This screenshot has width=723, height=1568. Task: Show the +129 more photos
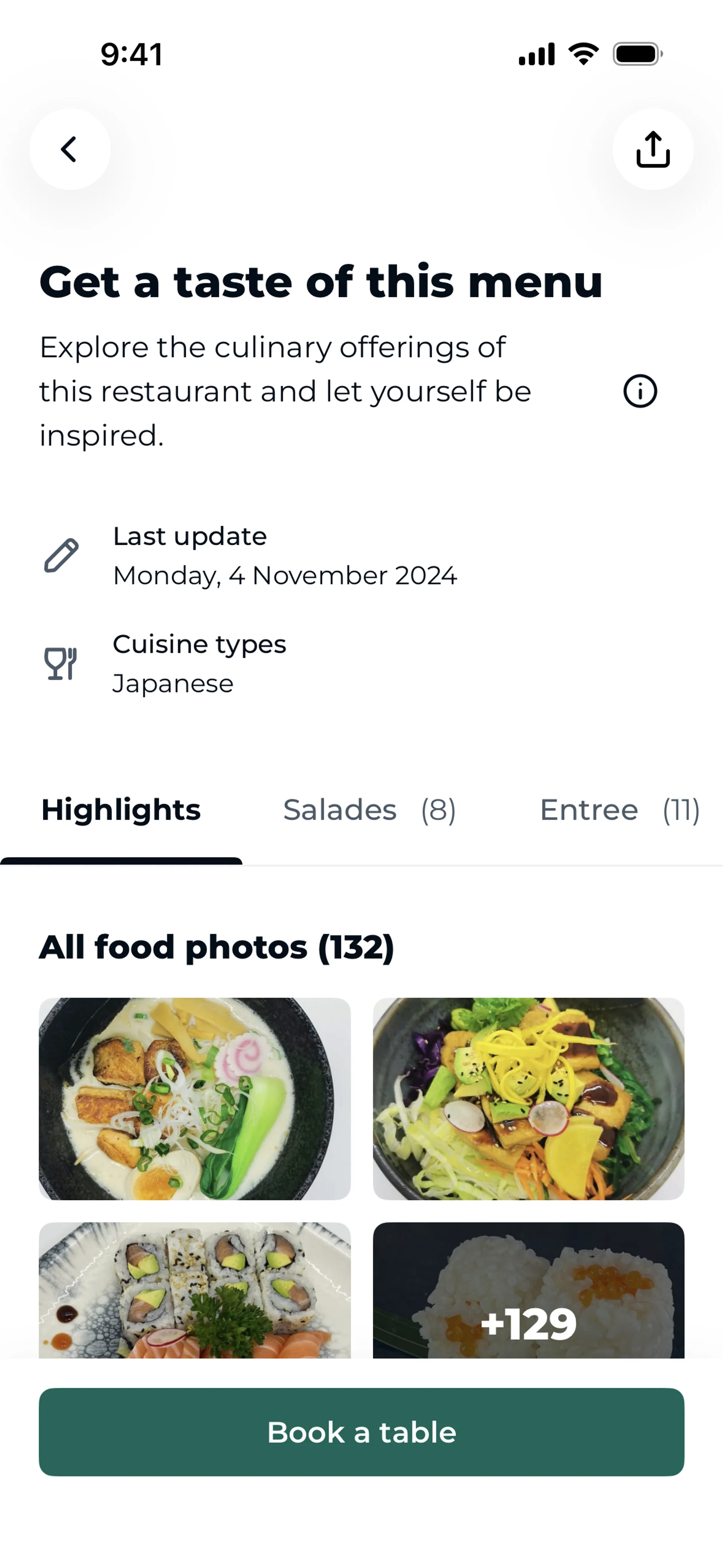(528, 1290)
